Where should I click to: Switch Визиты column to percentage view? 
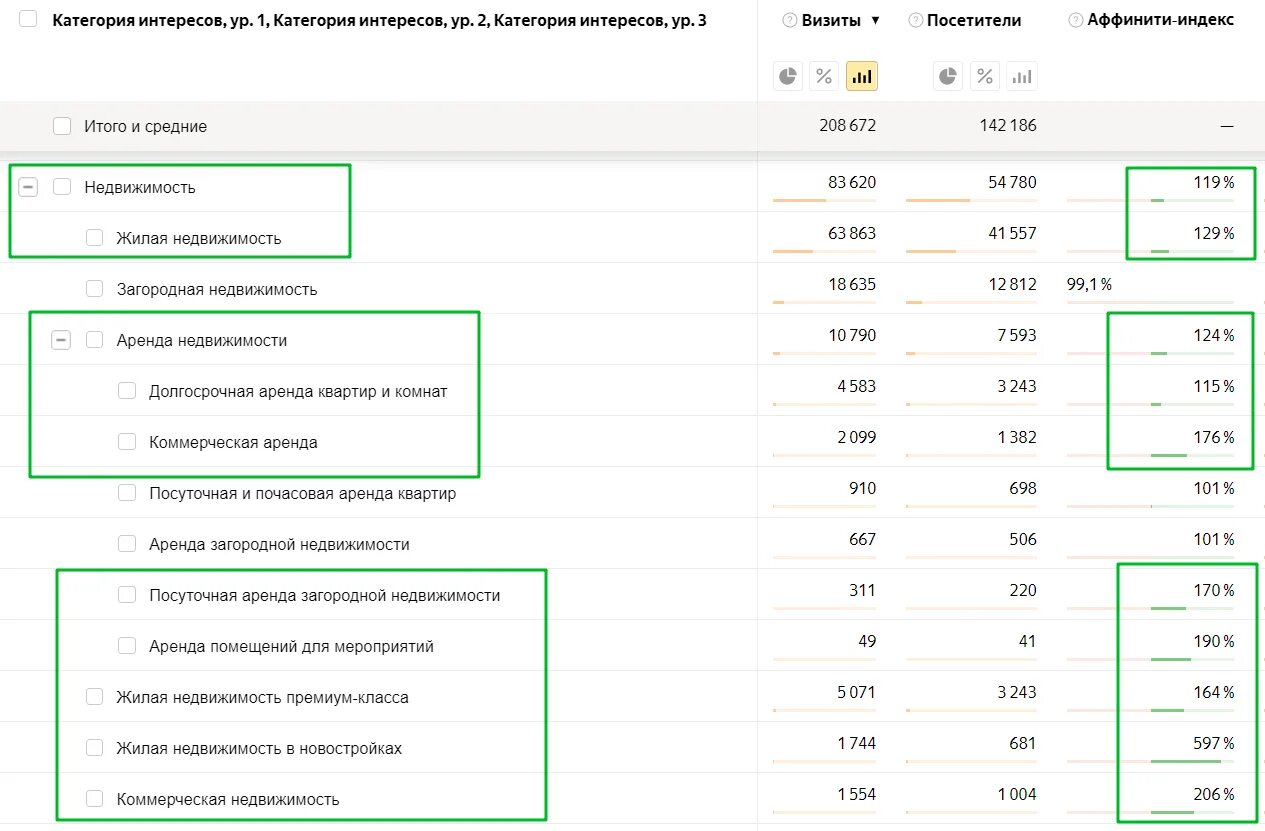[823, 75]
